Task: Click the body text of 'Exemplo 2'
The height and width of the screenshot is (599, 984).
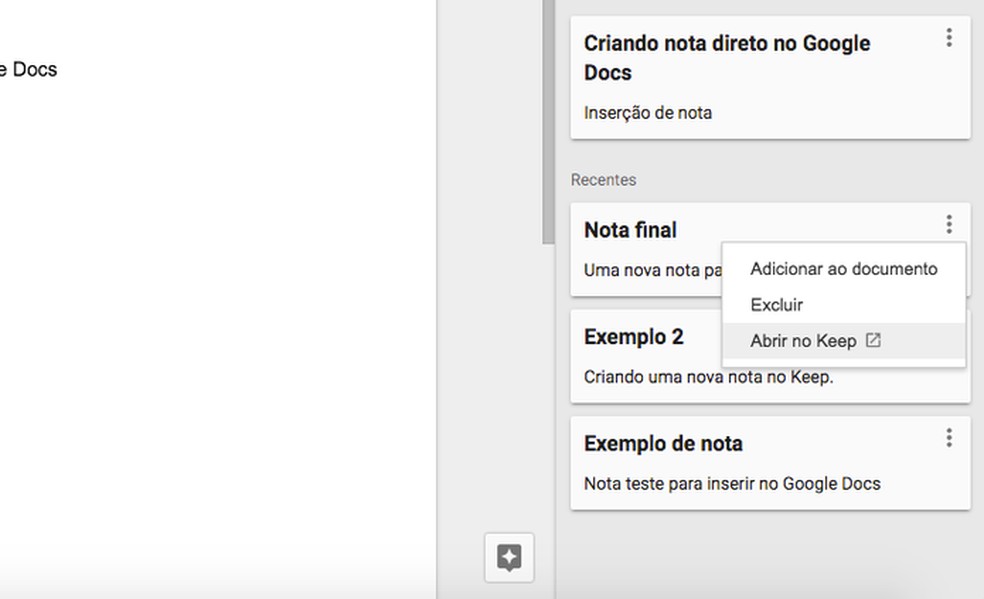Action: pyautogui.click(x=681, y=375)
